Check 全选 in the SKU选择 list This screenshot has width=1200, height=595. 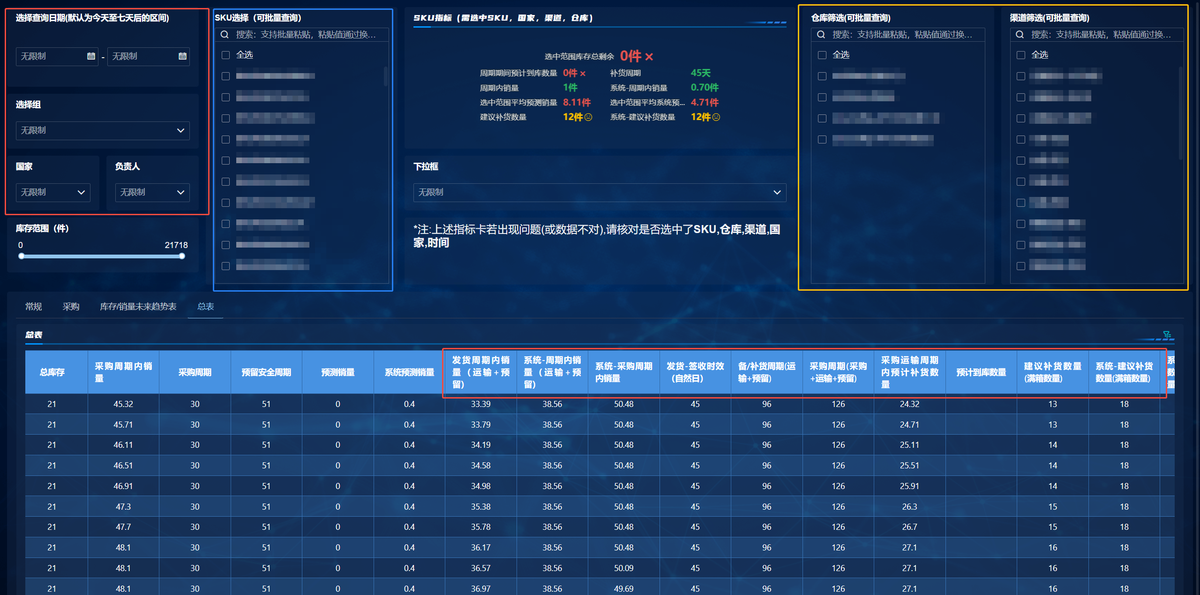coord(226,55)
